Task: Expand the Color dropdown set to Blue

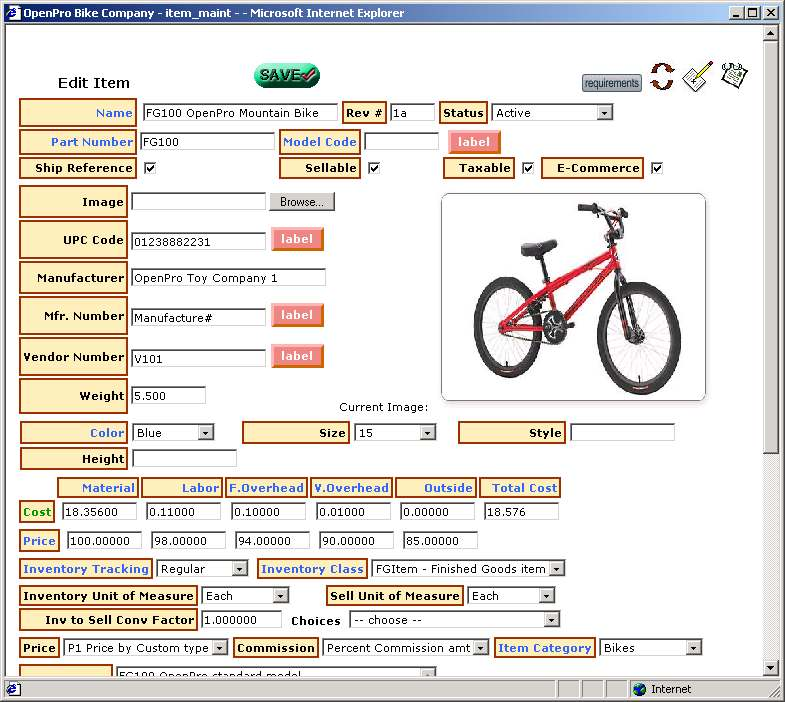Action: coord(173,433)
